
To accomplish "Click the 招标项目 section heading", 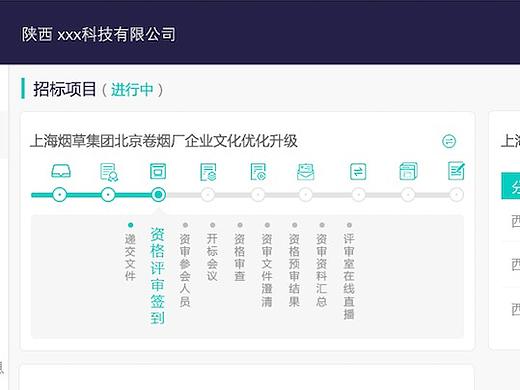I will click(65, 89).
